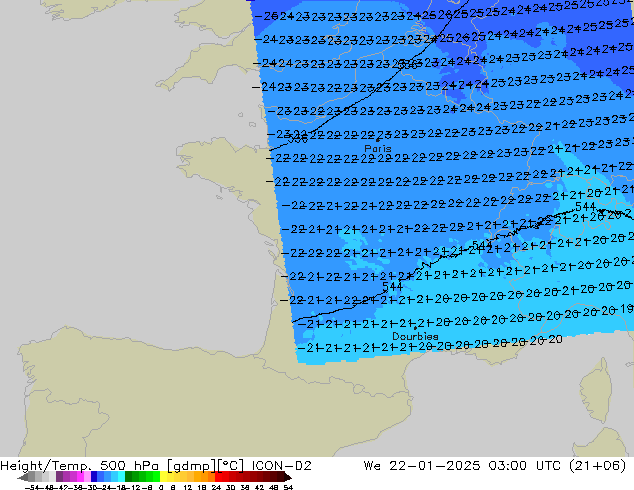This screenshot has height=490, width=634.
Task: Click the dark brown right arrow of color scale
Action: point(288,477)
